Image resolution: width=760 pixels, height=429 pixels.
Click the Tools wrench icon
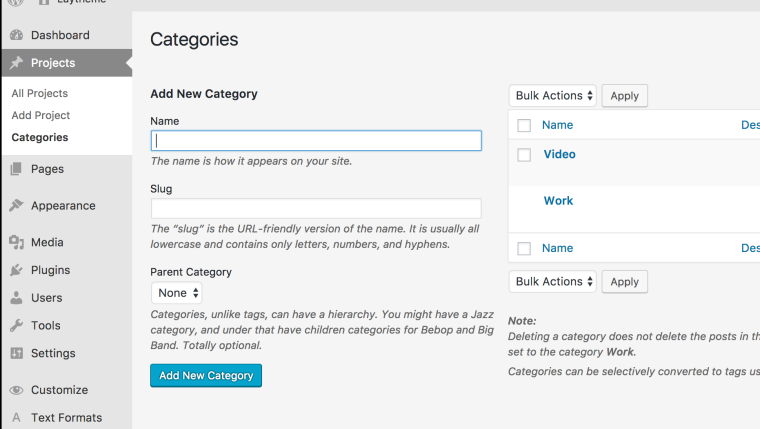pyautogui.click(x=16, y=326)
